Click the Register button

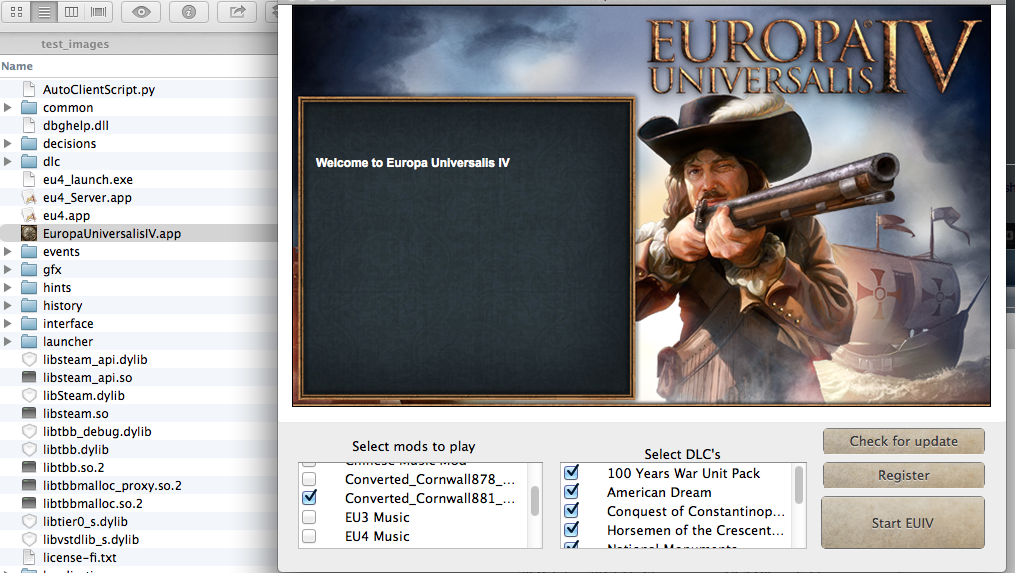coord(903,475)
